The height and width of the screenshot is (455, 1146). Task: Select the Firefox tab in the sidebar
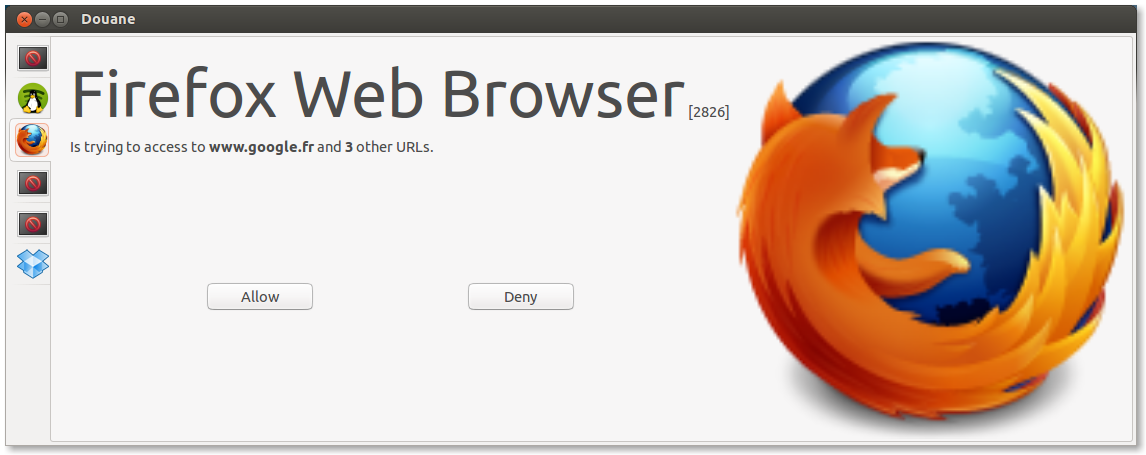click(32, 139)
